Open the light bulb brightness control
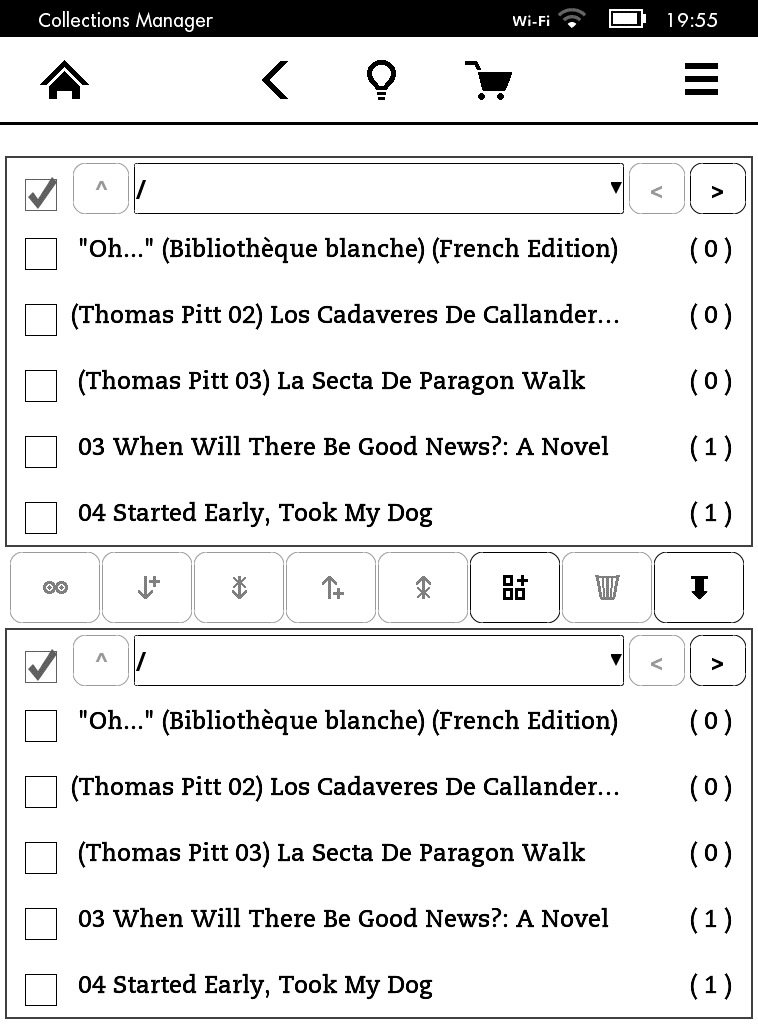Viewport: 758px width, 1024px height. coord(381,80)
